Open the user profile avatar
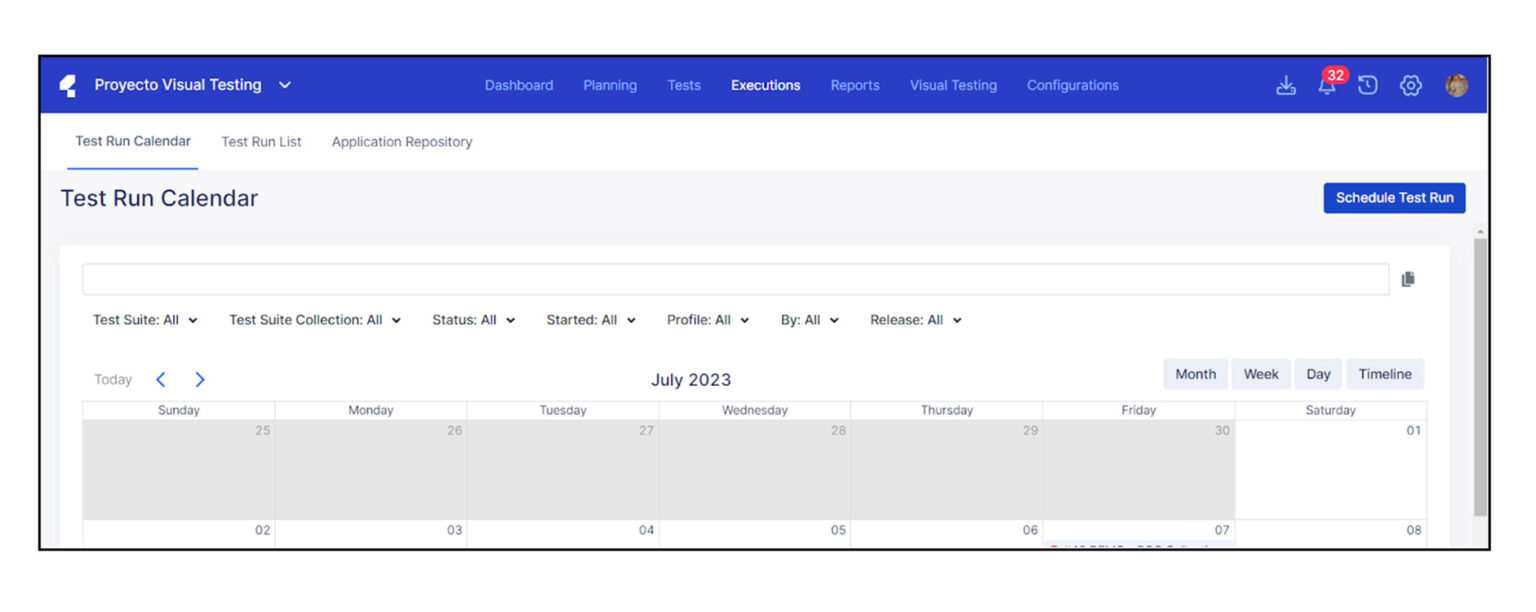 [x=1456, y=86]
